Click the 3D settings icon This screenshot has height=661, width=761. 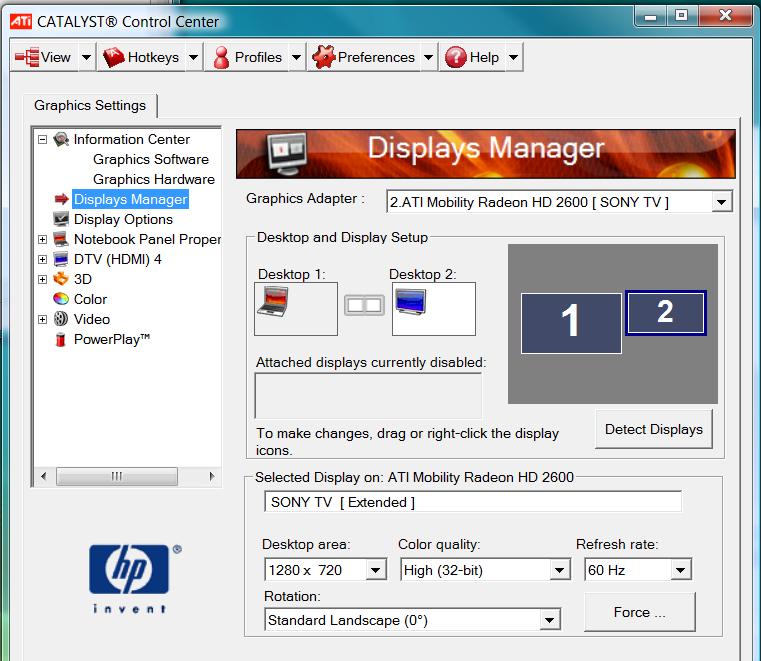click(x=61, y=279)
